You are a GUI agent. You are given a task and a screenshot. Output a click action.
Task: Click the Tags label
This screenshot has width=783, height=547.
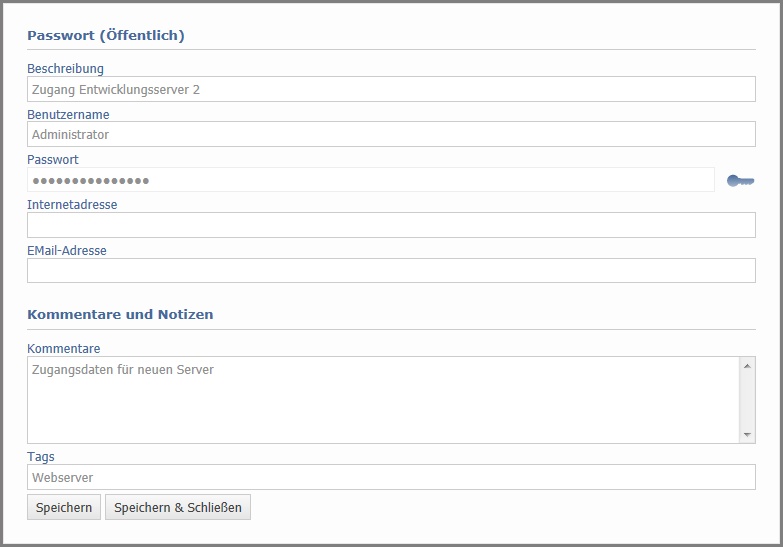pyautogui.click(x=40, y=457)
